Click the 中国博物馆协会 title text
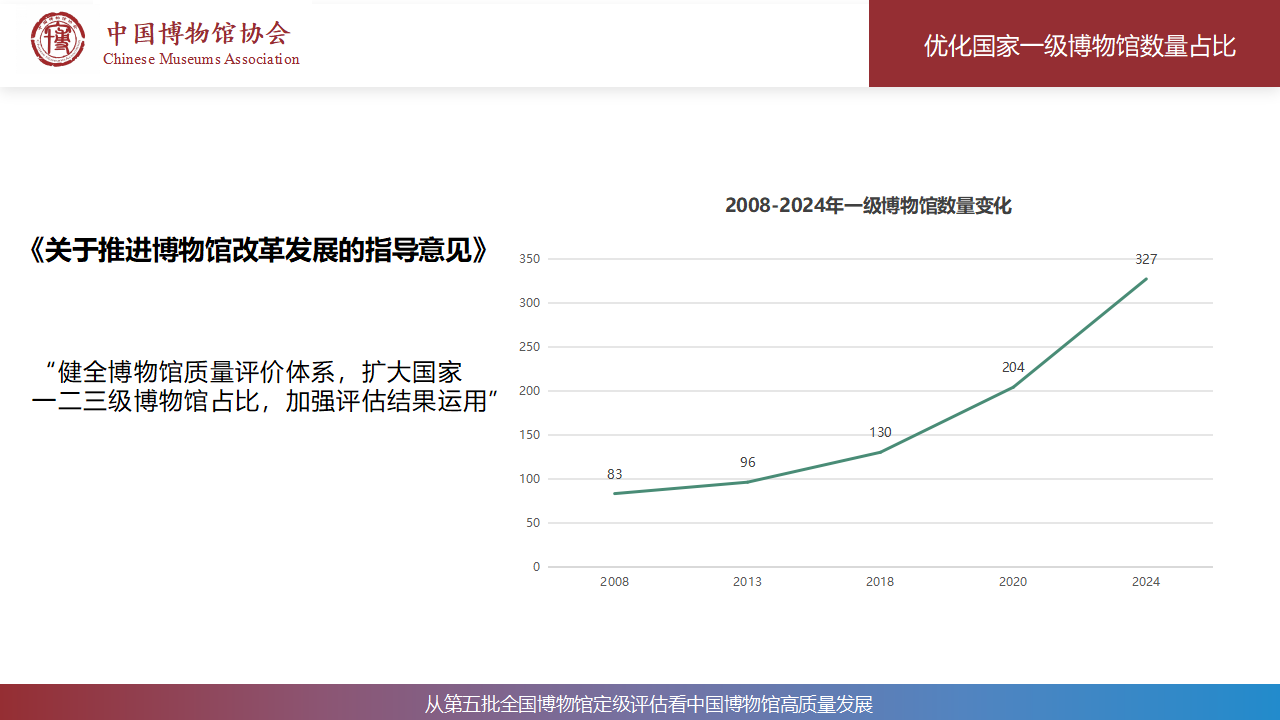 click(198, 33)
